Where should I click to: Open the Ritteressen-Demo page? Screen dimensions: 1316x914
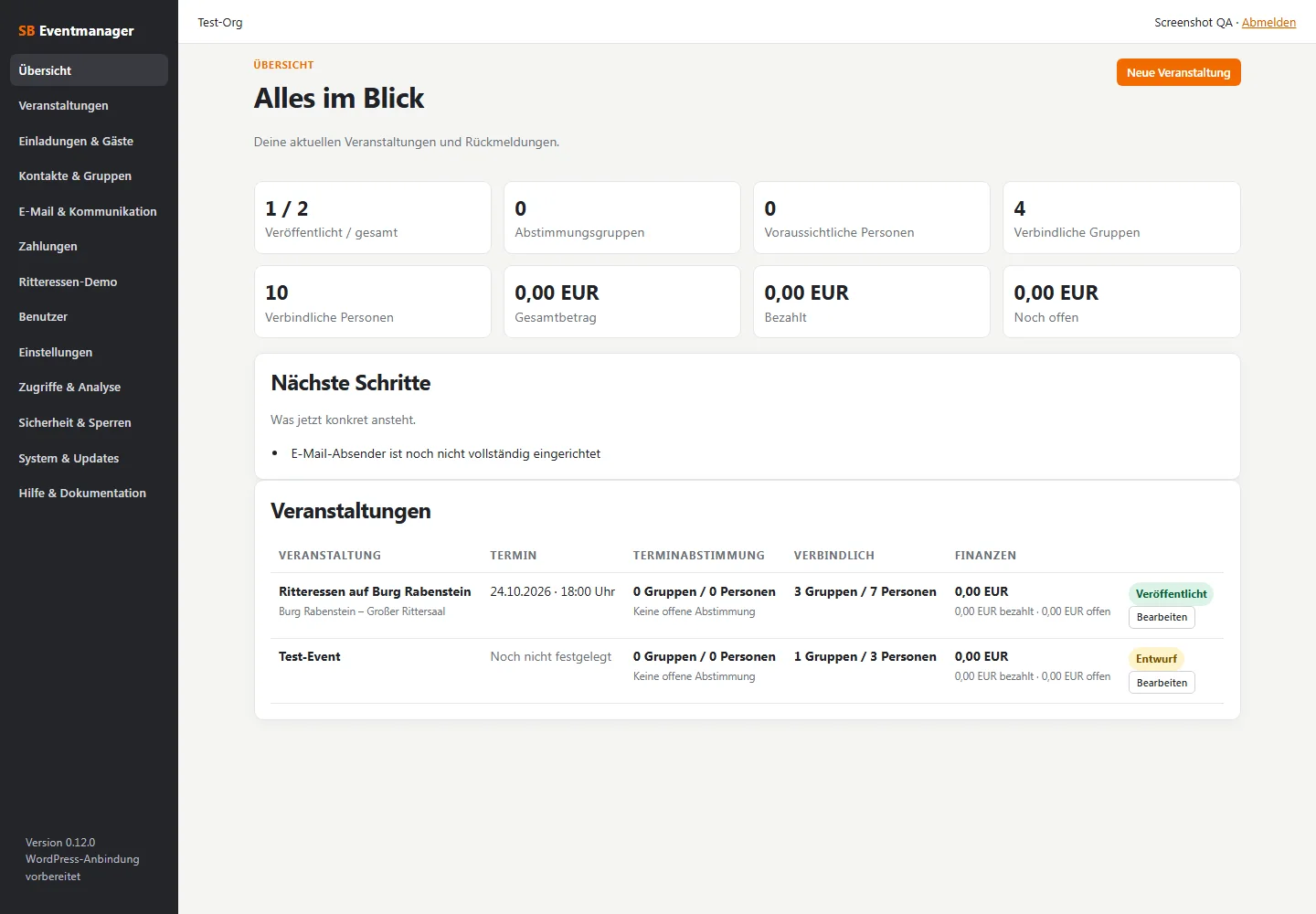click(x=89, y=282)
